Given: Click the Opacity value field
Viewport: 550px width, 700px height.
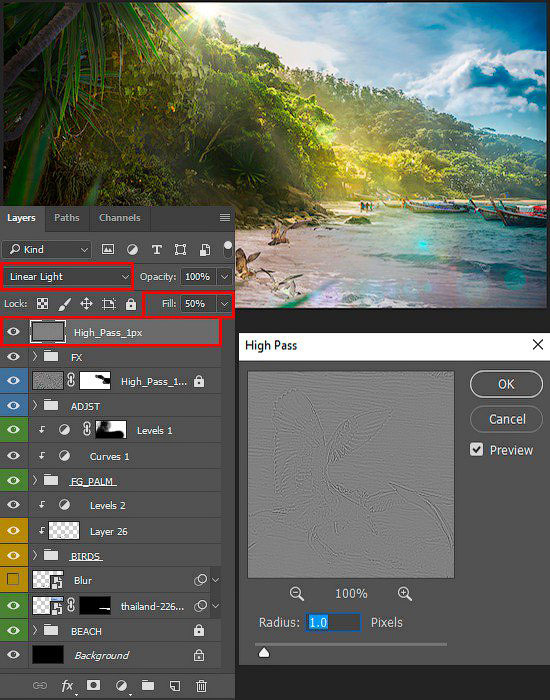Looking at the screenshot, I should 199,277.
